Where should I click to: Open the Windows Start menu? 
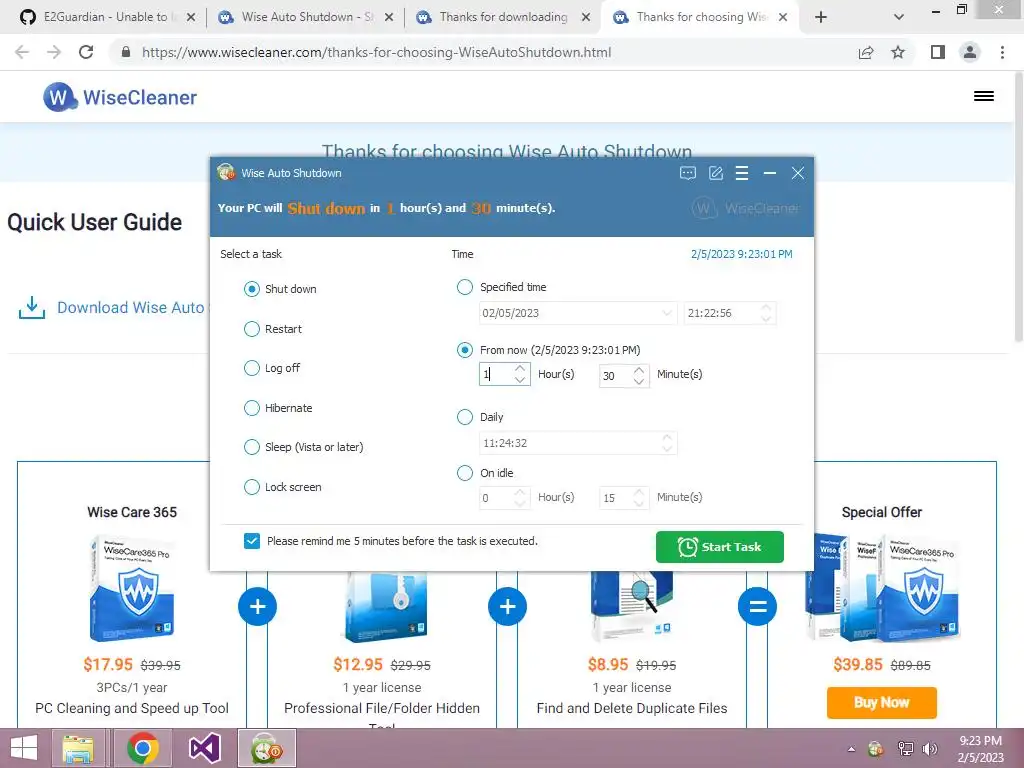(x=24, y=748)
